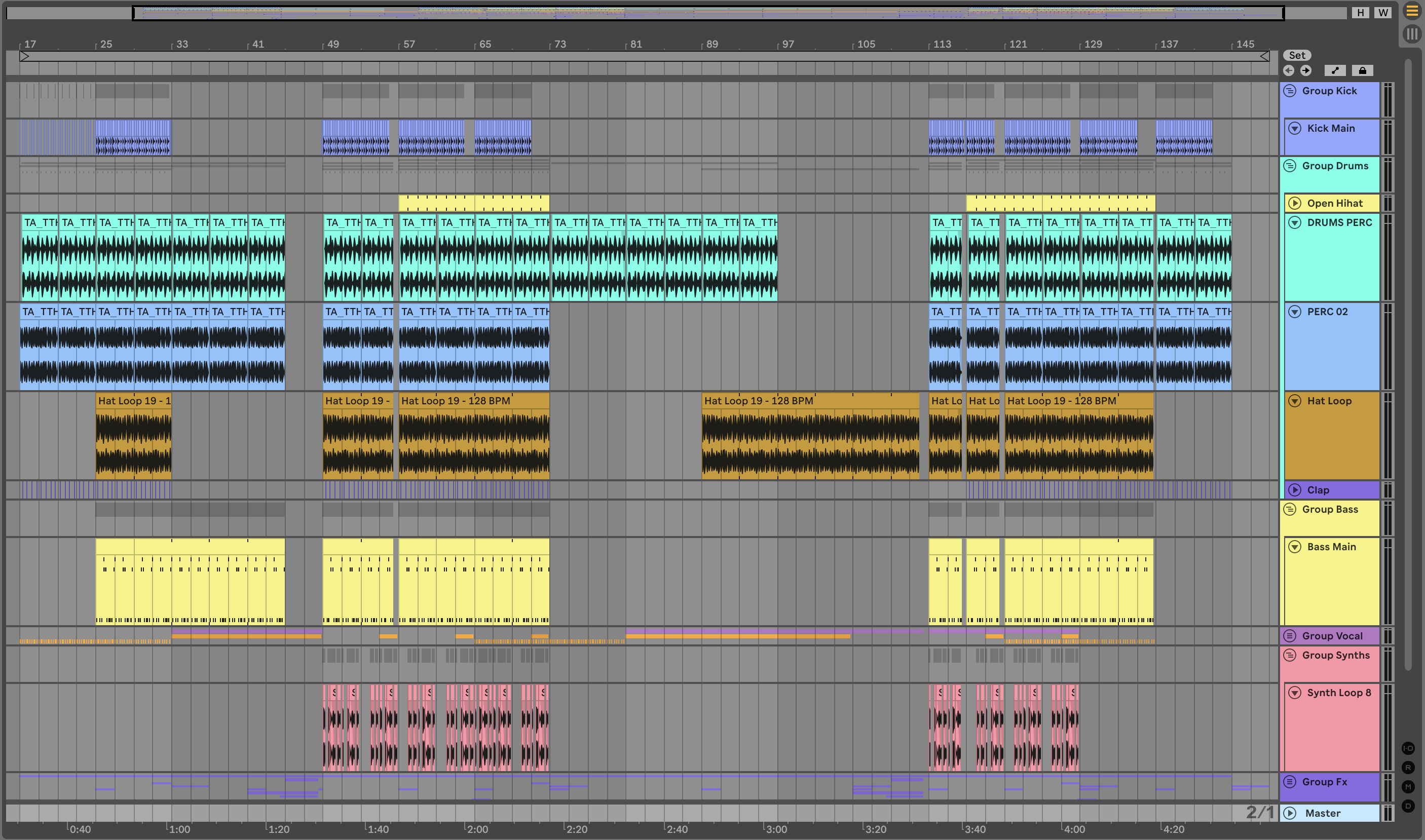This screenshot has height=840, width=1425.
Task: Click the H optimize height button
Action: pos(1361,13)
